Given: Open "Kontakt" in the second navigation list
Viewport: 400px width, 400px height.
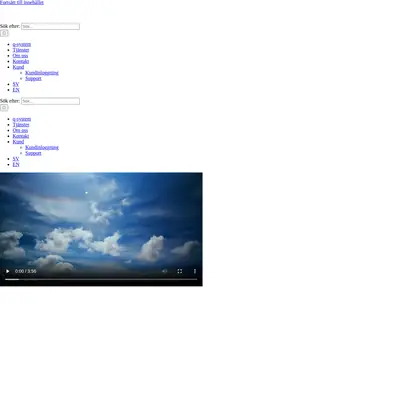Looking at the screenshot, I should 21,136.
